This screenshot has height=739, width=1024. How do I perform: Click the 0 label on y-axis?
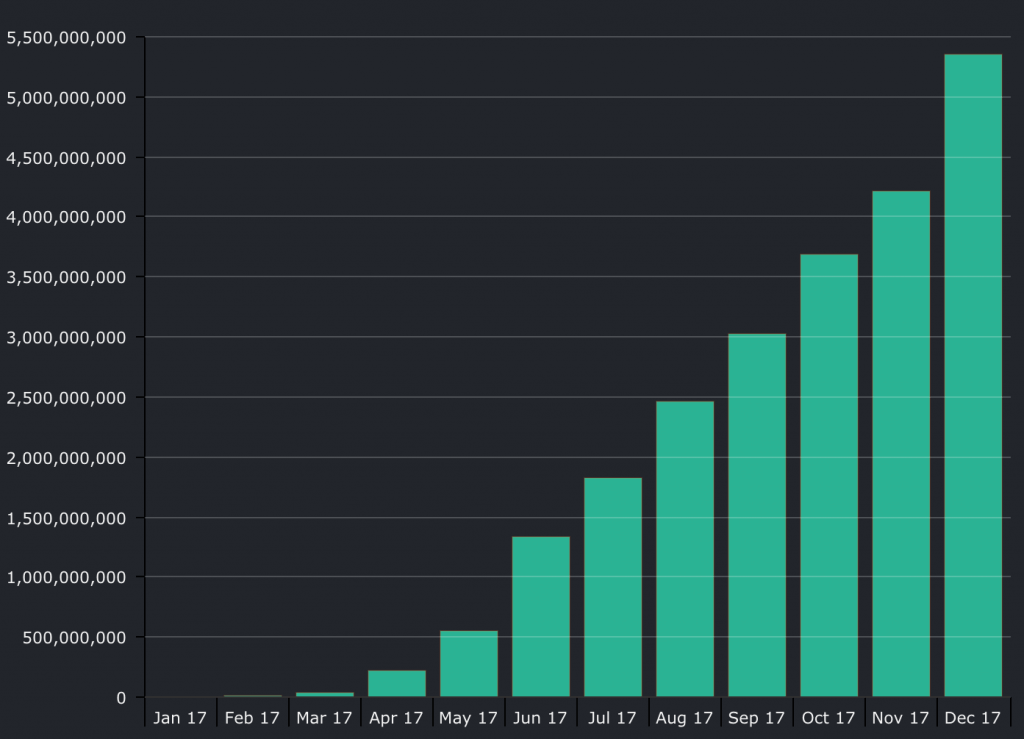coord(121,697)
